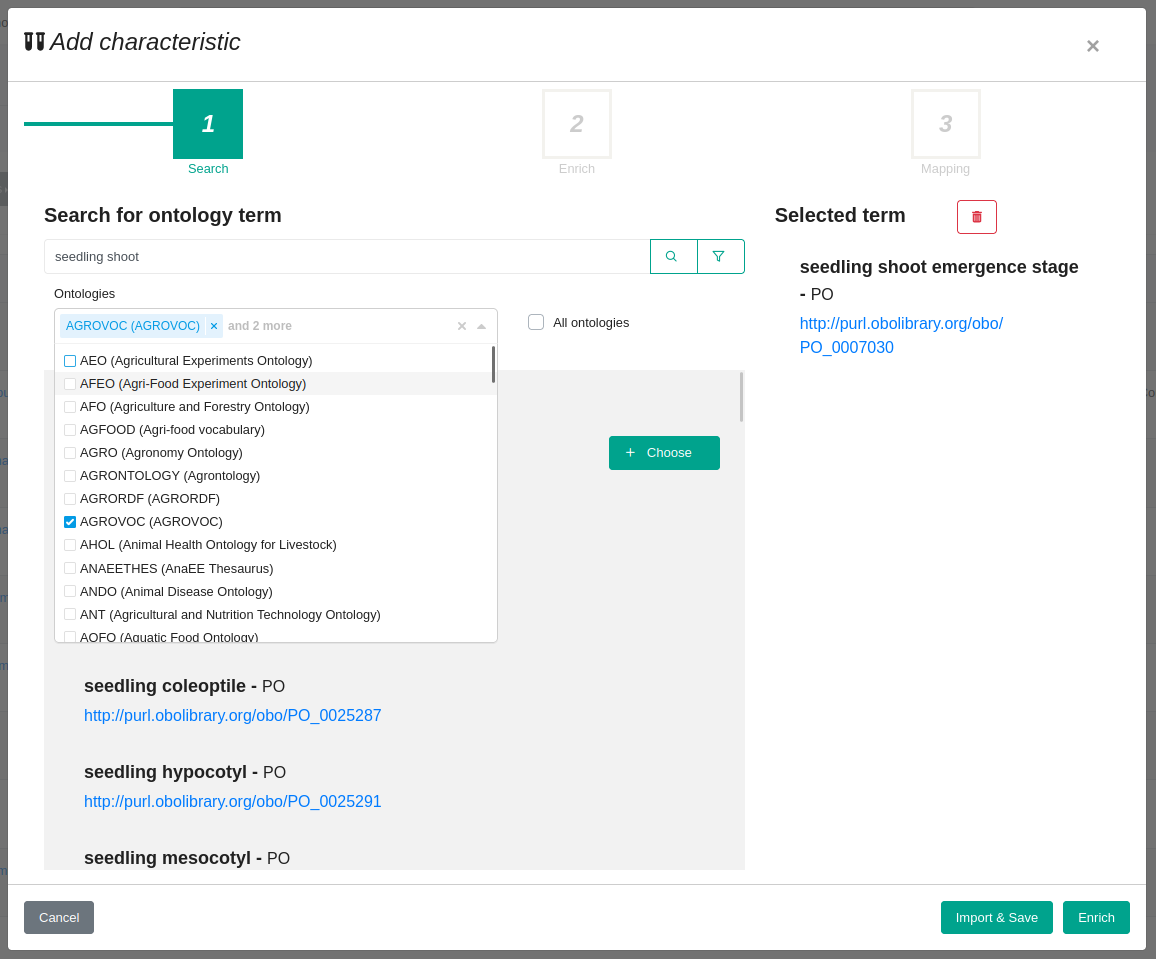Image resolution: width=1156 pixels, height=959 pixels.
Task: Open the PO_0025291 seedling hypocotyl link
Action: tap(232, 801)
